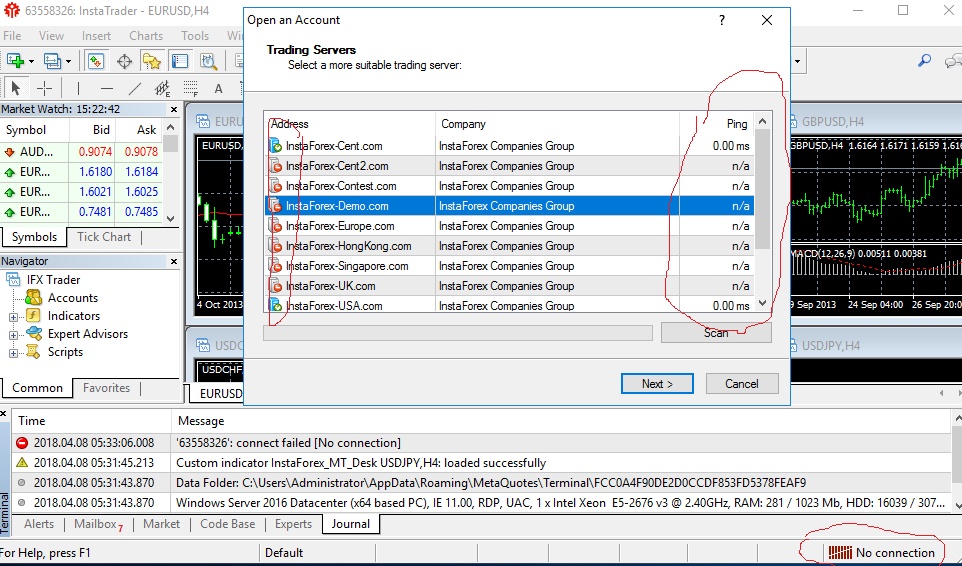The width and height of the screenshot is (962, 566).
Task: Click the 'connect failed' journal message
Action: [288, 443]
